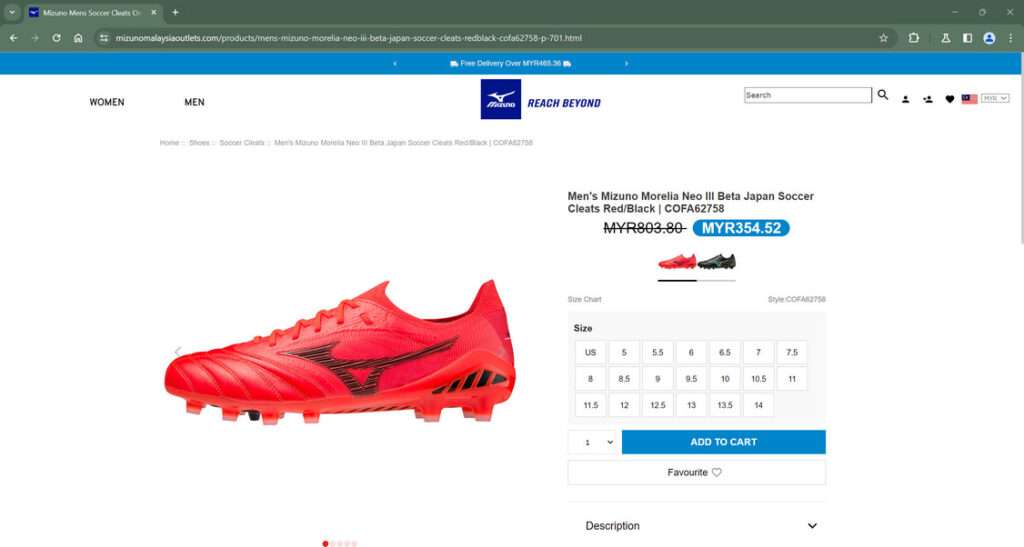
Task: Open the Size Chart link
Action: [x=584, y=299]
